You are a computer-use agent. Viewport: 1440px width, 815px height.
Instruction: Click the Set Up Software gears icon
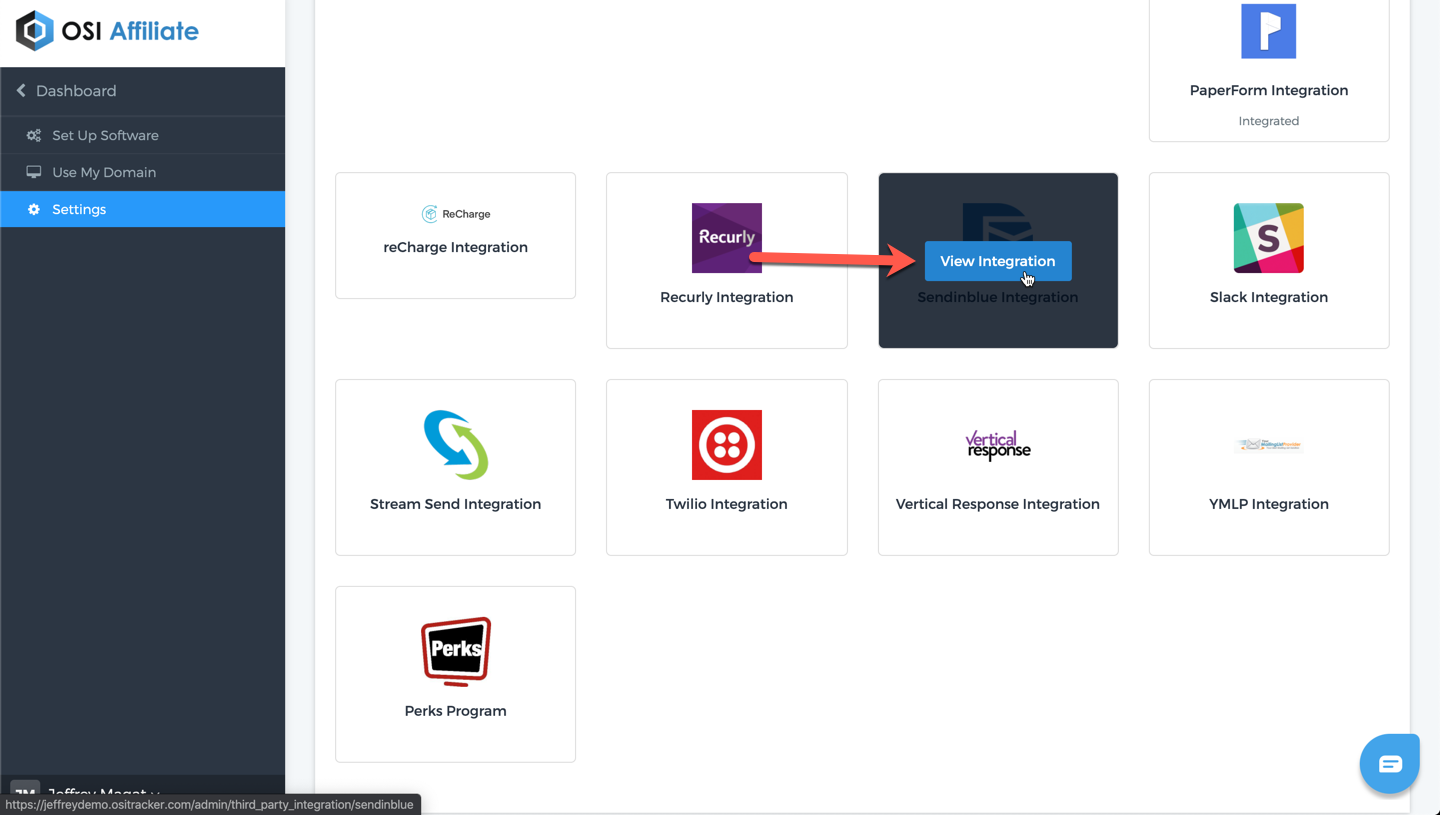click(x=34, y=136)
